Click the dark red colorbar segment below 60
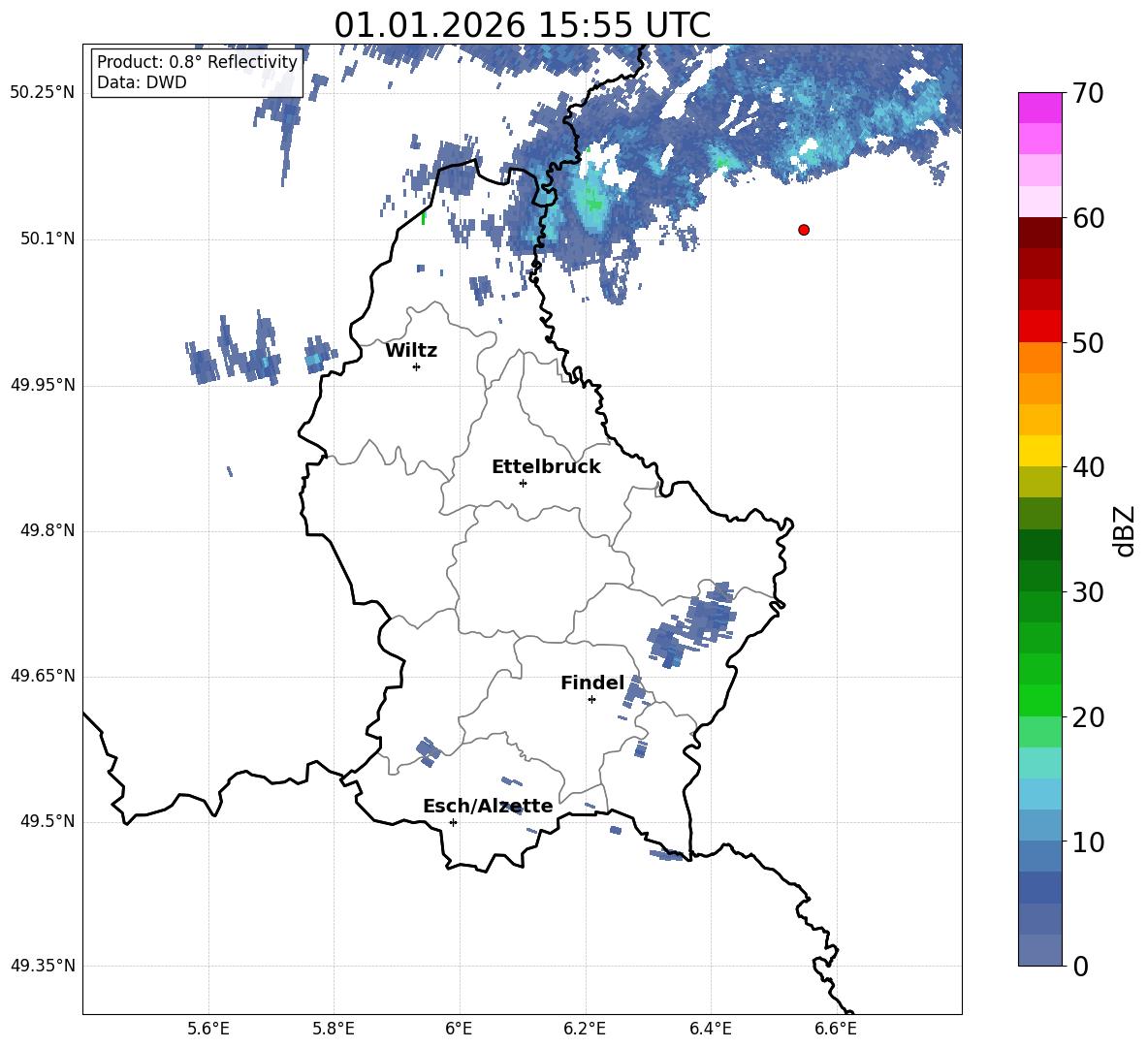The height and width of the screenshot is (1048, 1148). pos(1039,233)
